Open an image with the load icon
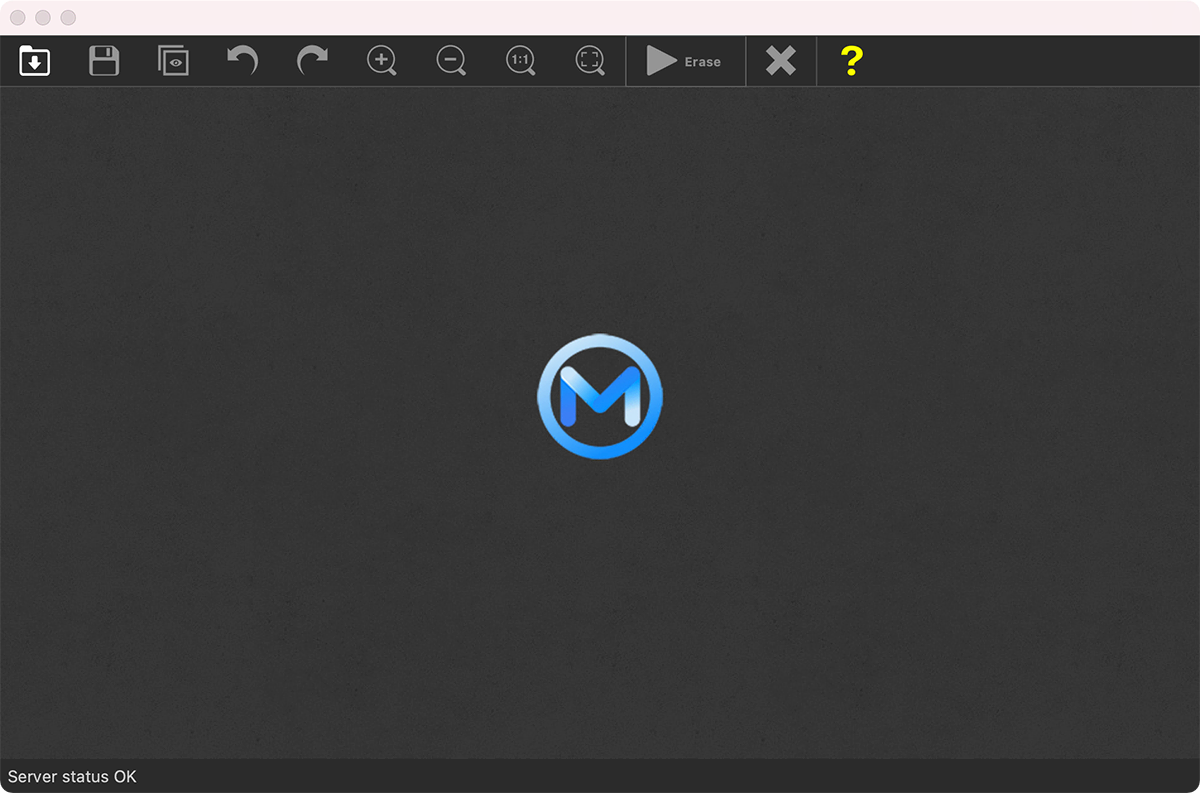Screen dimensions: 1200x793 pos(35,61)
